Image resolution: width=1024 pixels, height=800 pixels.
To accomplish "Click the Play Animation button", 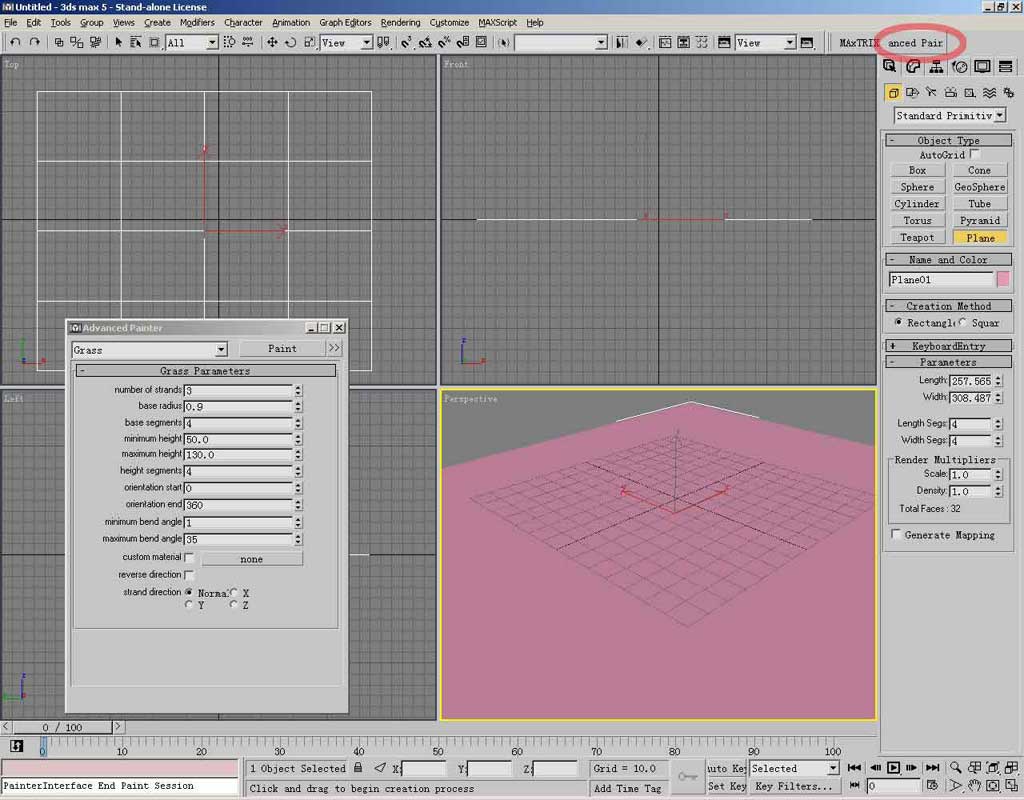I will pyautogui.click(x=894, y=768).
